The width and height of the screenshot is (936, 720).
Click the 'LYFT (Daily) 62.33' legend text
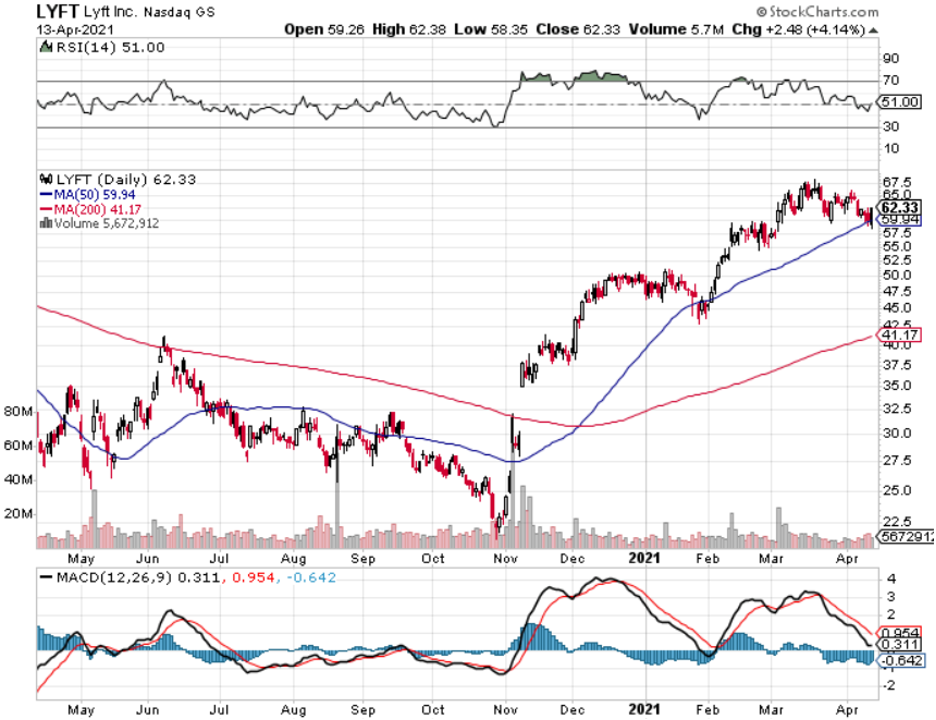pos(126,179)
